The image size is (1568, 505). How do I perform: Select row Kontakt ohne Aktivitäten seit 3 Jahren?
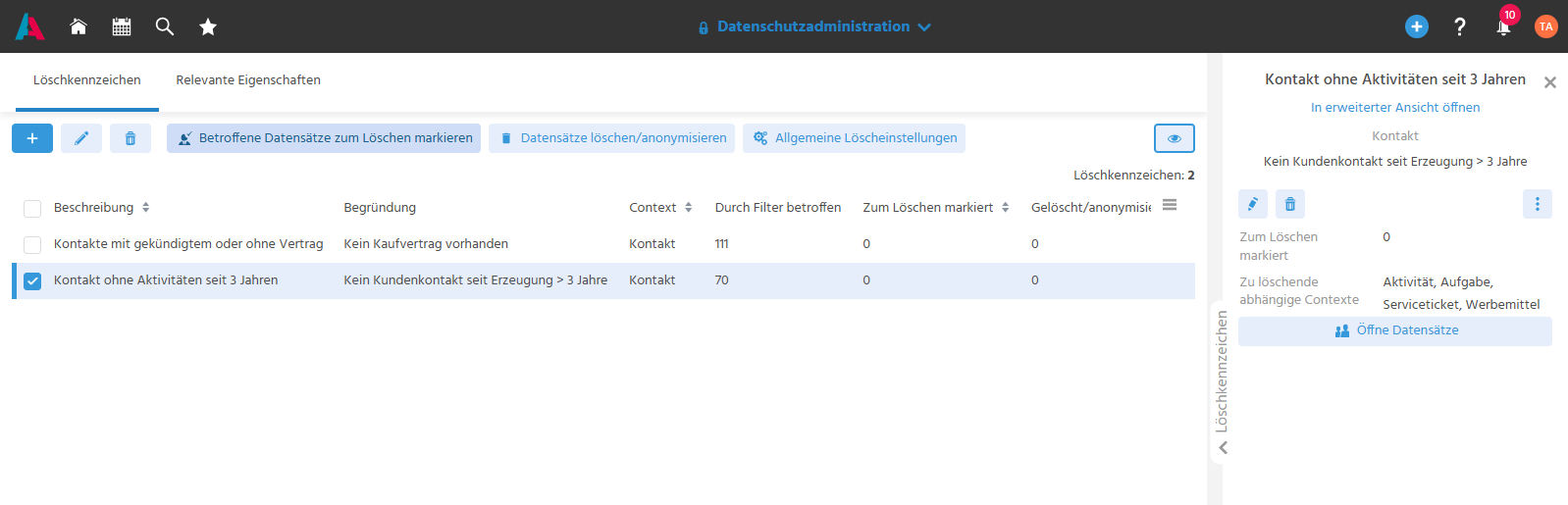pos(603,280)
